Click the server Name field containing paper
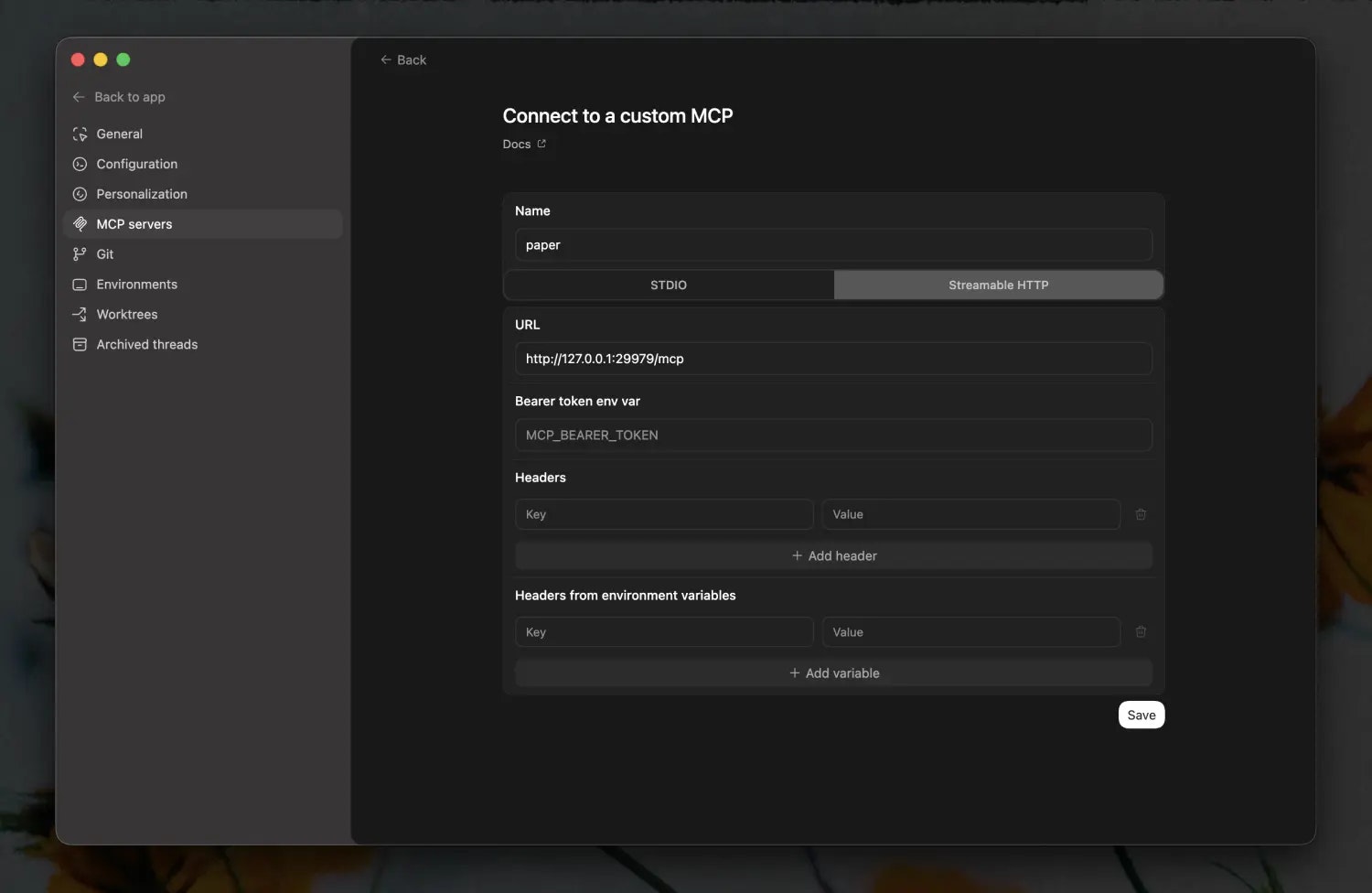Viewport: 1372px width, 893px height. [833, 244]
